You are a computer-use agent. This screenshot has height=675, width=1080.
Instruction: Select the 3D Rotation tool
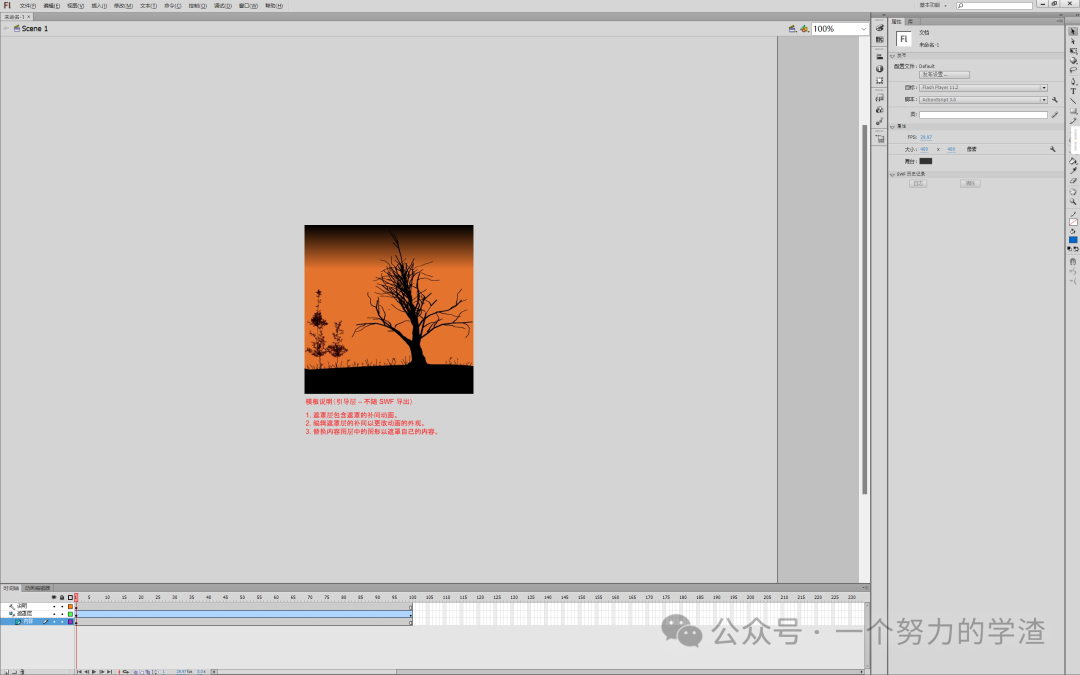coord(1072,60)
